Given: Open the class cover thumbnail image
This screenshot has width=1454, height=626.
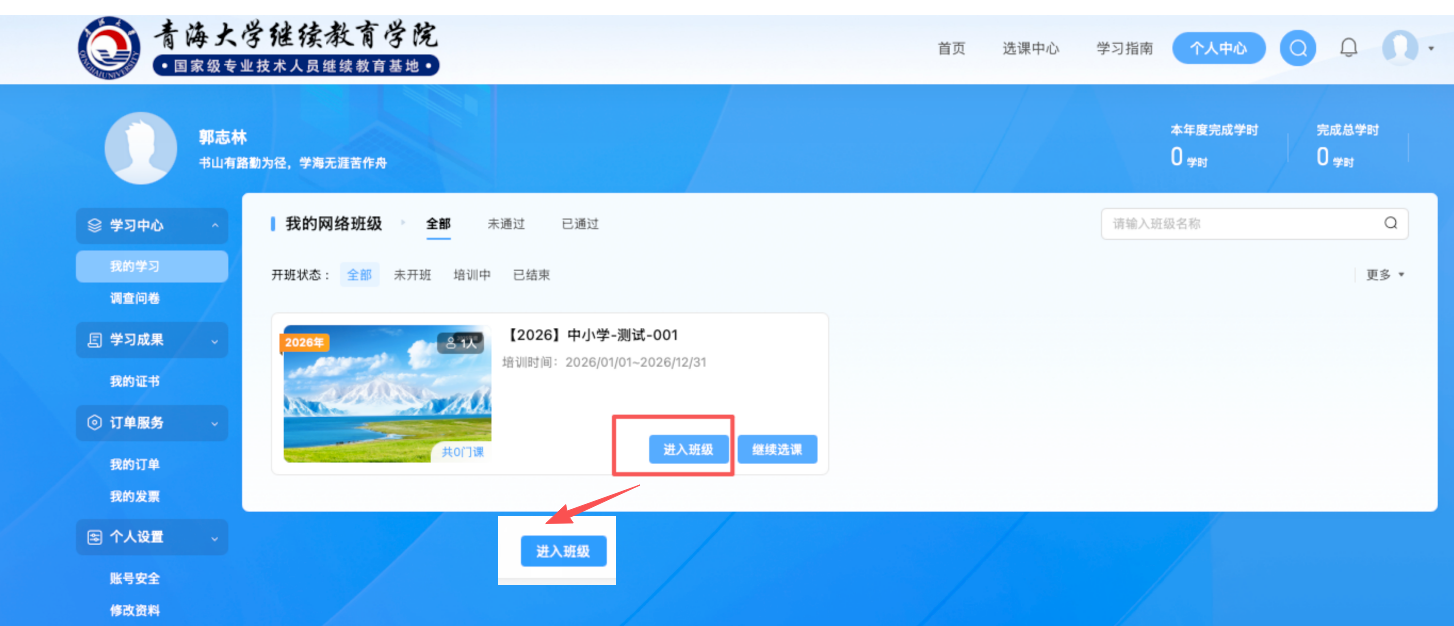Looking at the screenshot, I should click(x=387, y=393).
